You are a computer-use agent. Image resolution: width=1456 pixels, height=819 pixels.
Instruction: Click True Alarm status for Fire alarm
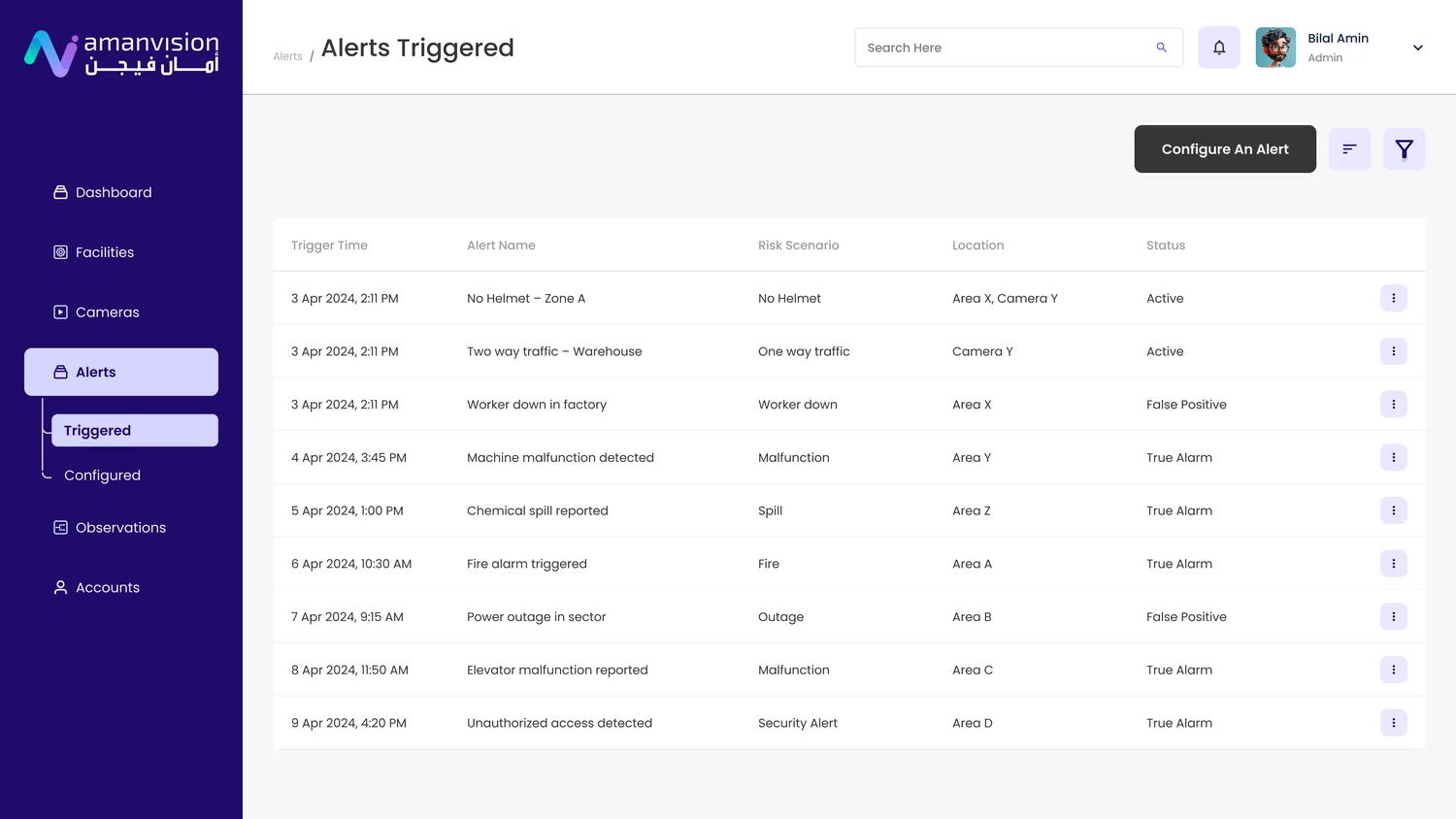click(1179, 564)
